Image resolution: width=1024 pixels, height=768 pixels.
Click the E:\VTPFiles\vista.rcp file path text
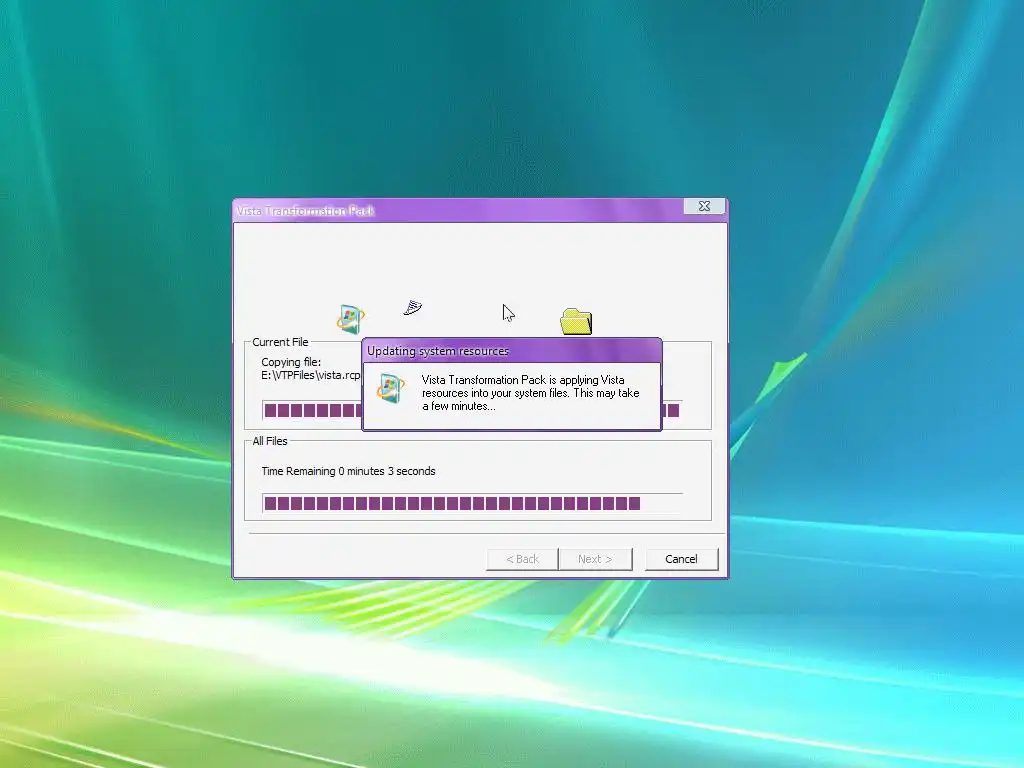point(311,375)
